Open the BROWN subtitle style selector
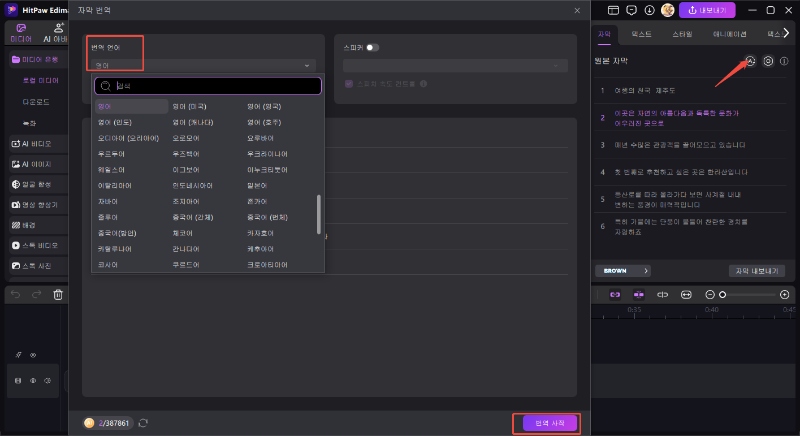Image resolution: width=800 pixels, height=436 pixels. pyautogui.click(x=623, y=271)
